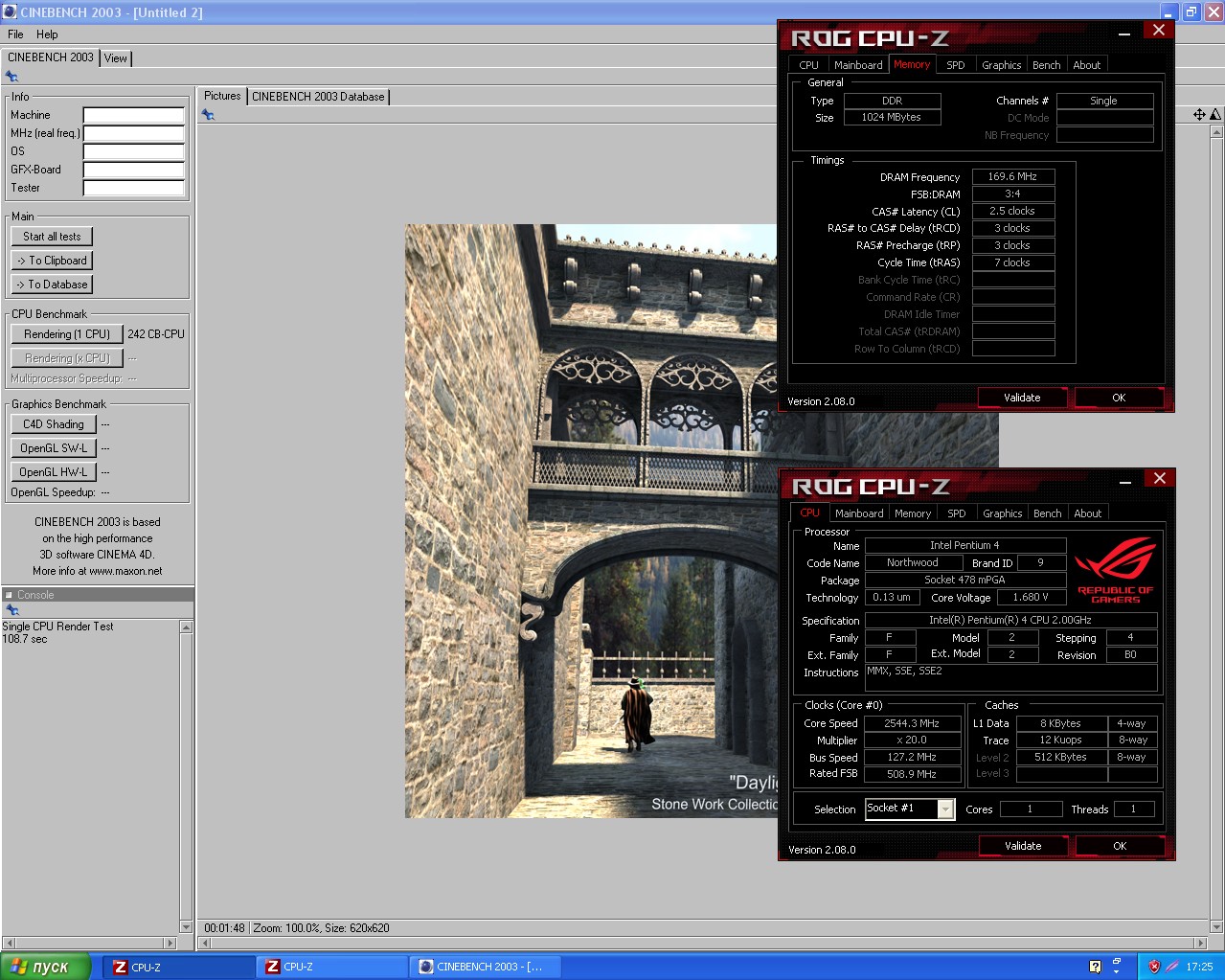Open Bench tab in lower CPU-Z window
This screenshot has width=1225, height=980.
coord(1047,513)
